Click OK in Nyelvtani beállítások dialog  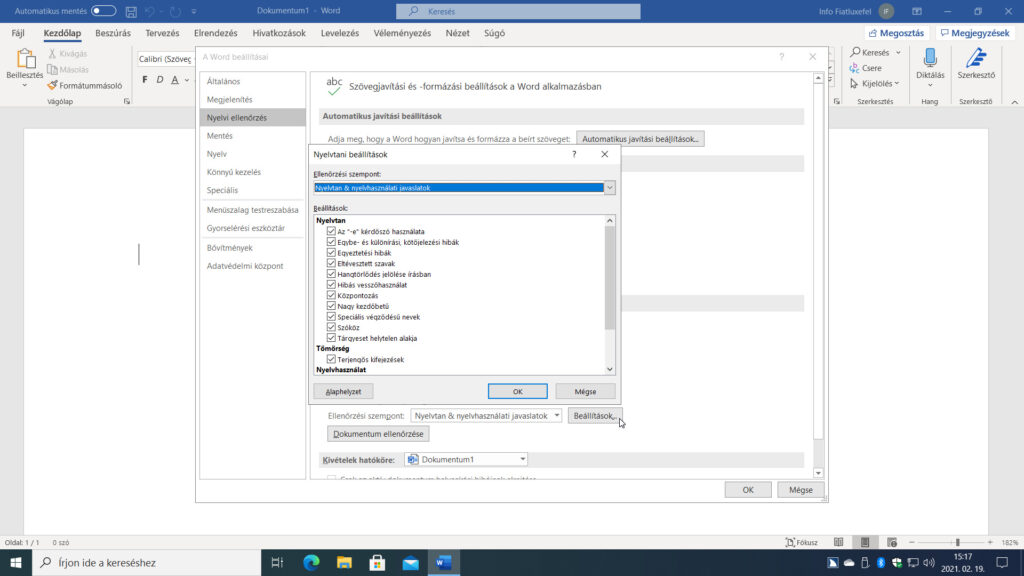(x=517, y=391)
